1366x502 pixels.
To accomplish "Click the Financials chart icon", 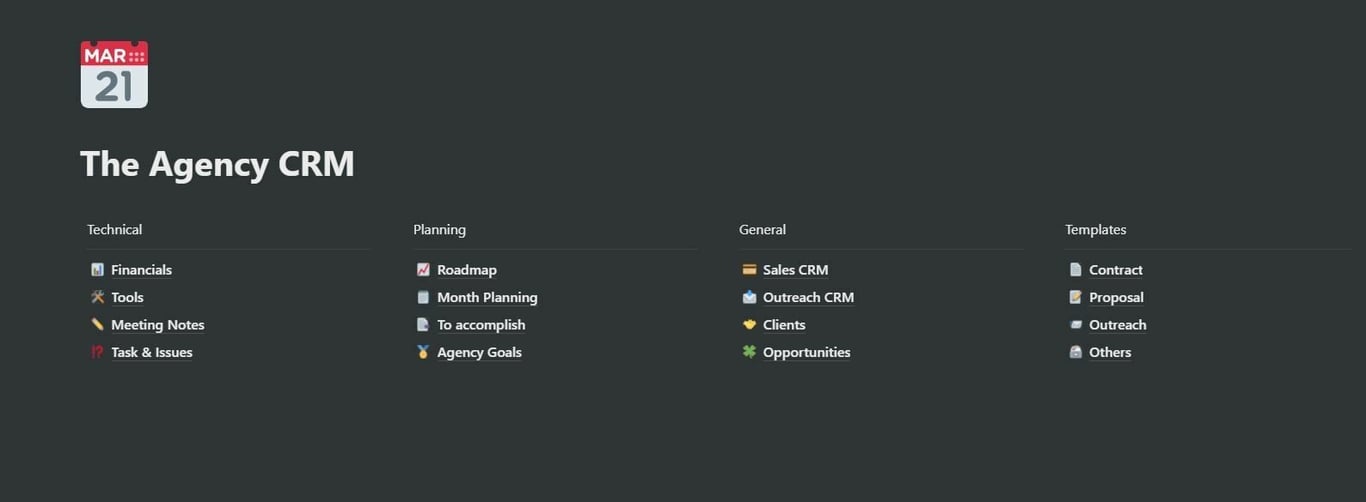I will [97, 270].
